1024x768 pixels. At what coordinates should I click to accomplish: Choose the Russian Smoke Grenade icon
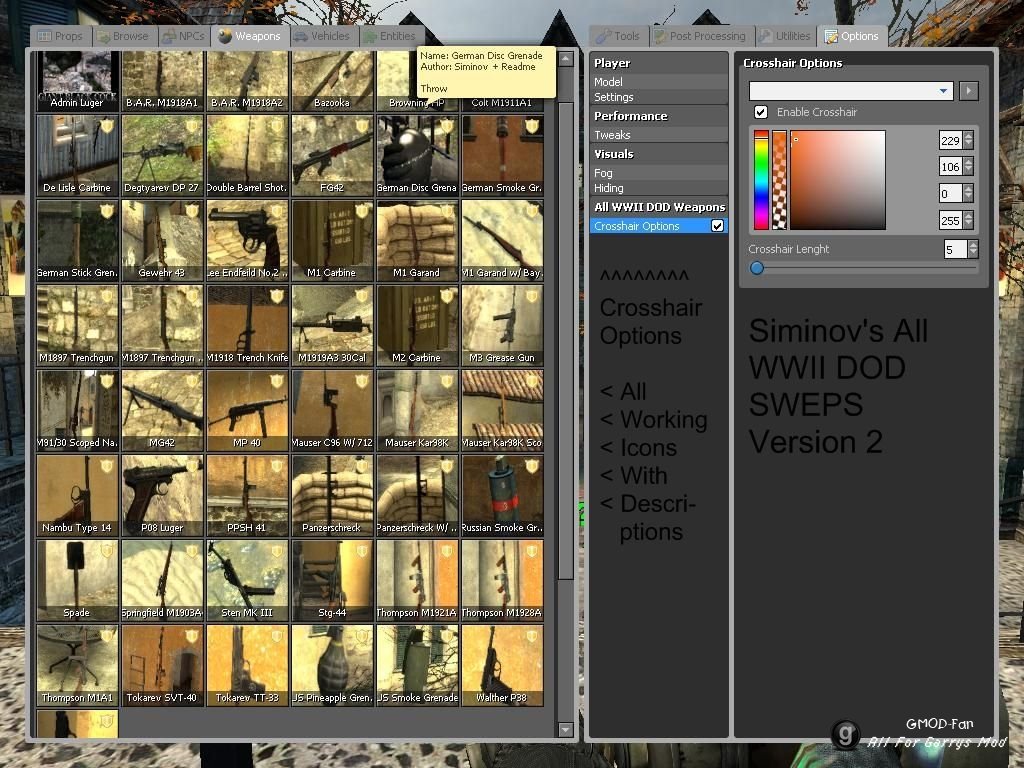[502, 495]
